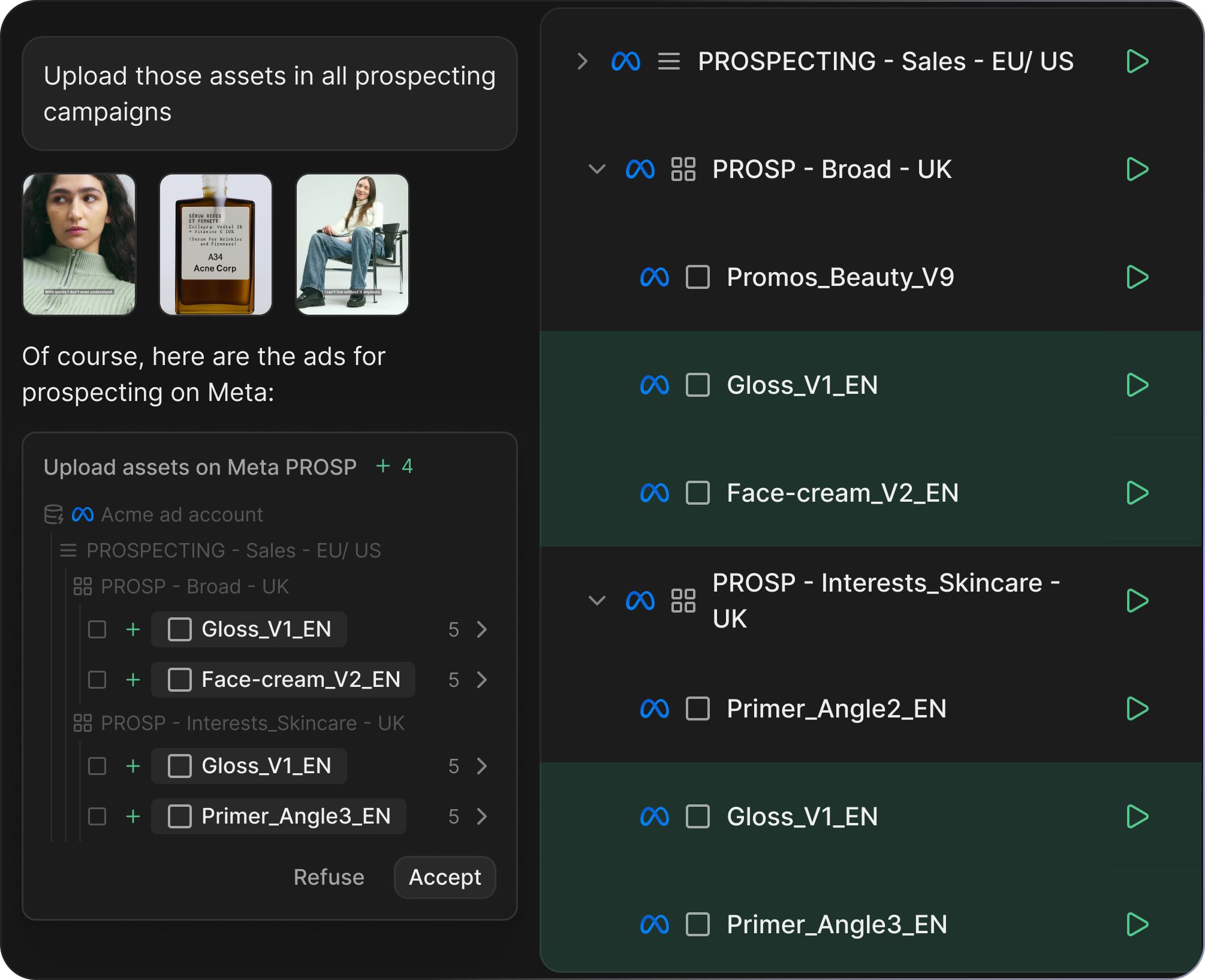
Task: Open the serum bottle asset thumbnail
Action: coord(216,245)
